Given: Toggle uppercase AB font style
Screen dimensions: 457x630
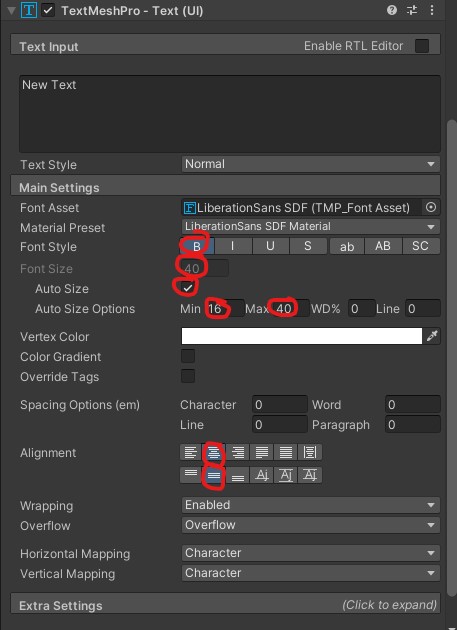Looking at the screenshot, I should coord(383,246).
